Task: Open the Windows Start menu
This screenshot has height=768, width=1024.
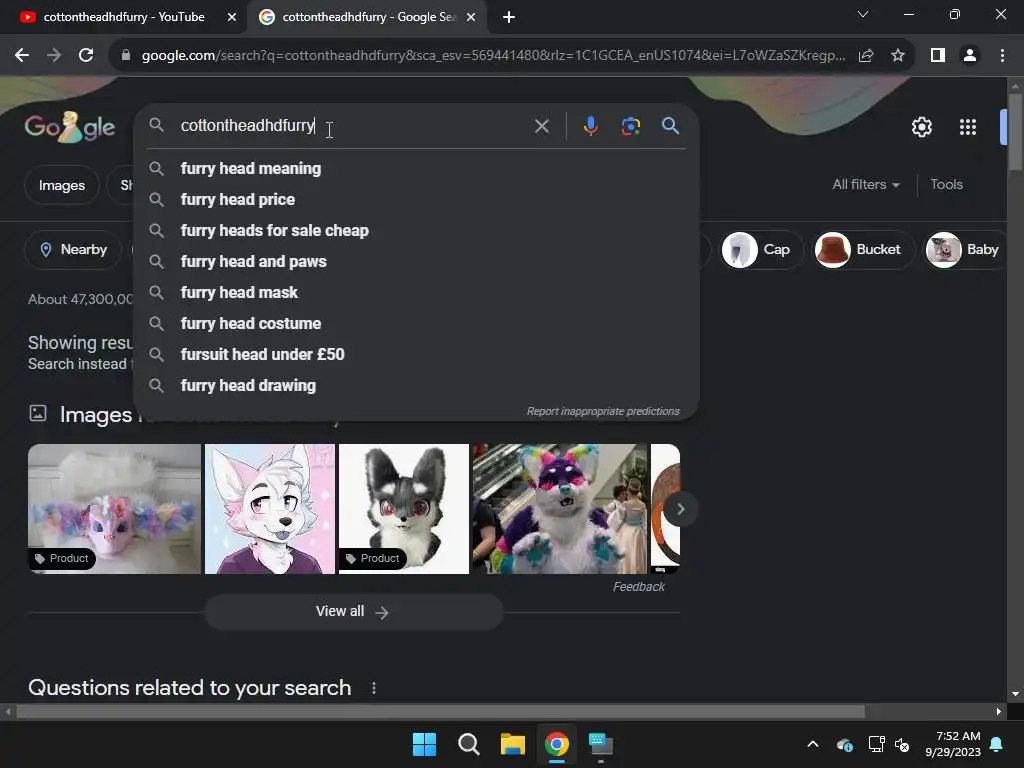Action: [x=424, y=744]
